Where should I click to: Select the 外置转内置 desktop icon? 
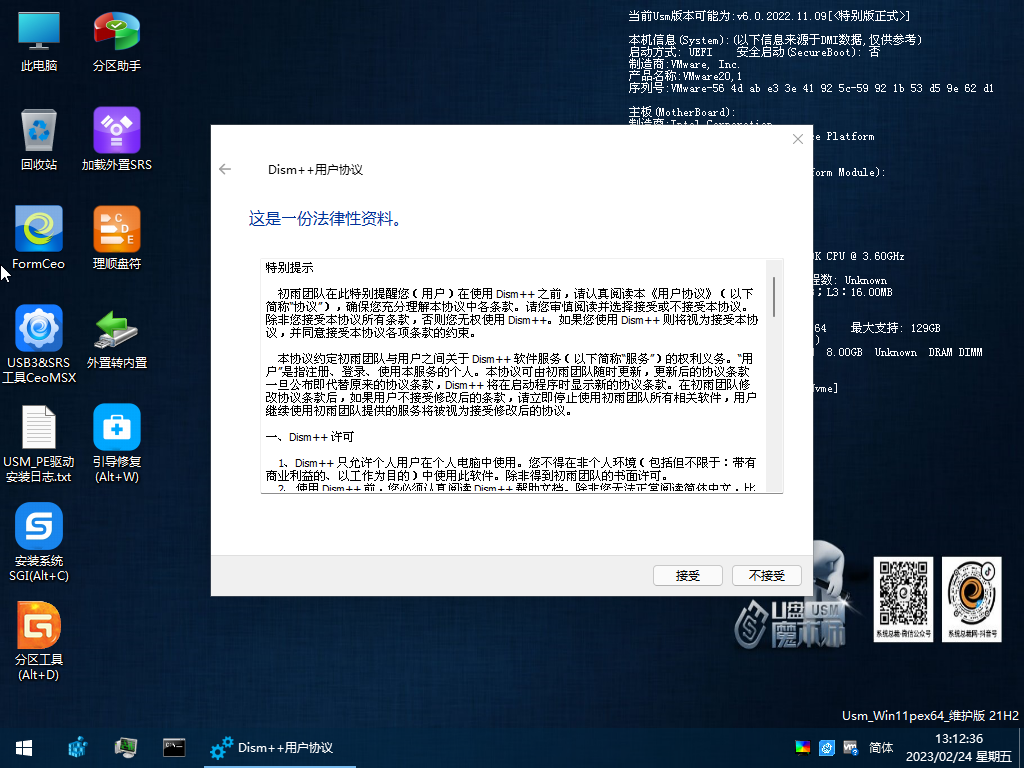tap(117, 337)
